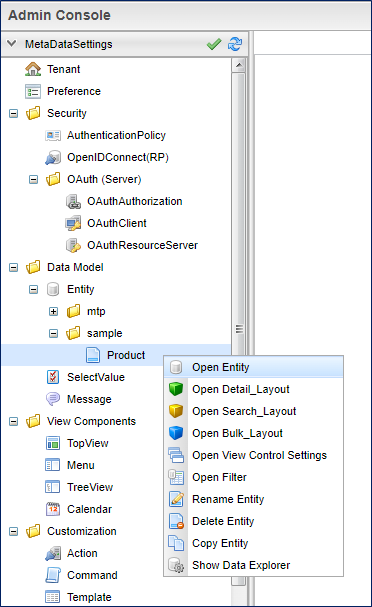This screenshot has height=607, width=372.
Task: Choose Rename Entity menu entry
Action: (254, 500)
